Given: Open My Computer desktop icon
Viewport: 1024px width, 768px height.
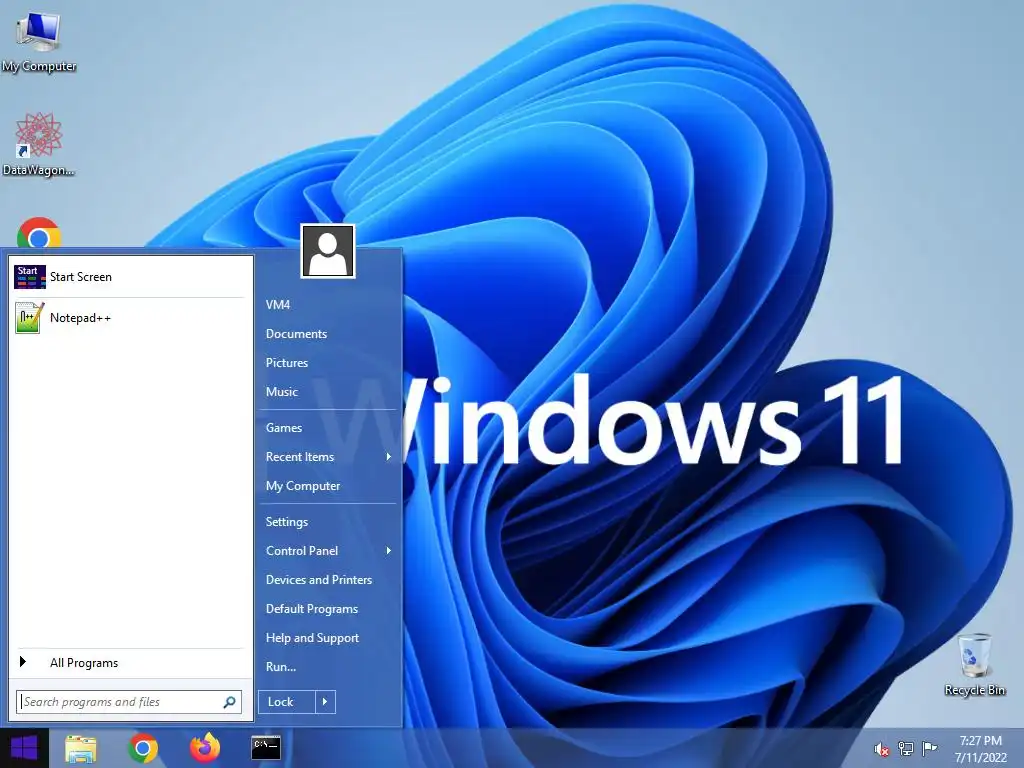Looking at the screenshot, I should point(39,40).
